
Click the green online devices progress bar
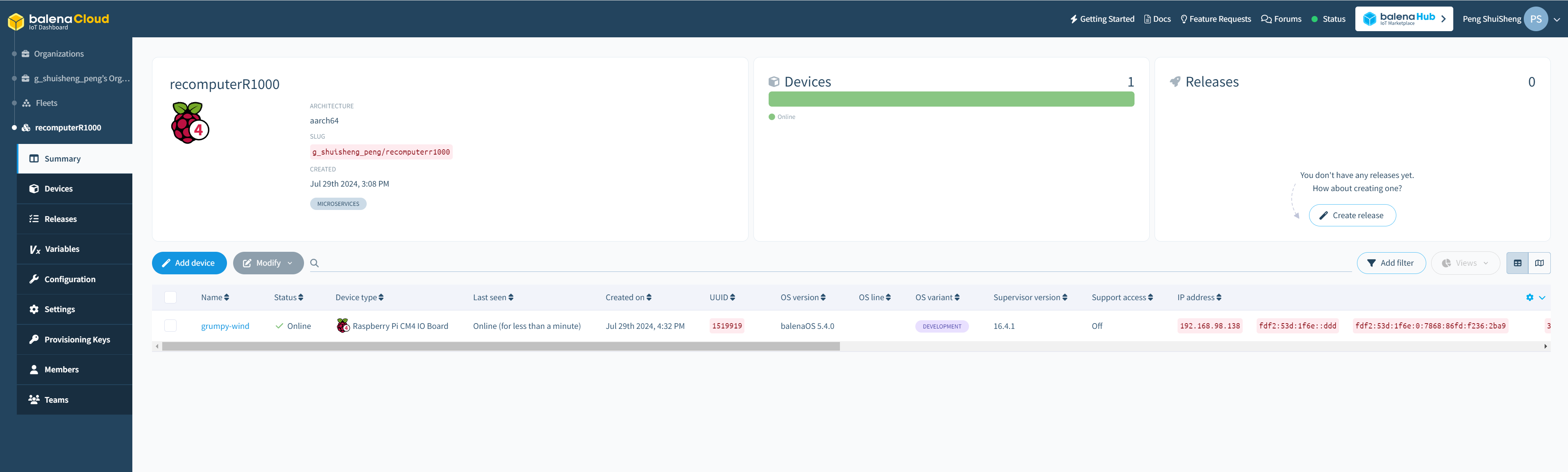[x=951, y=99]
